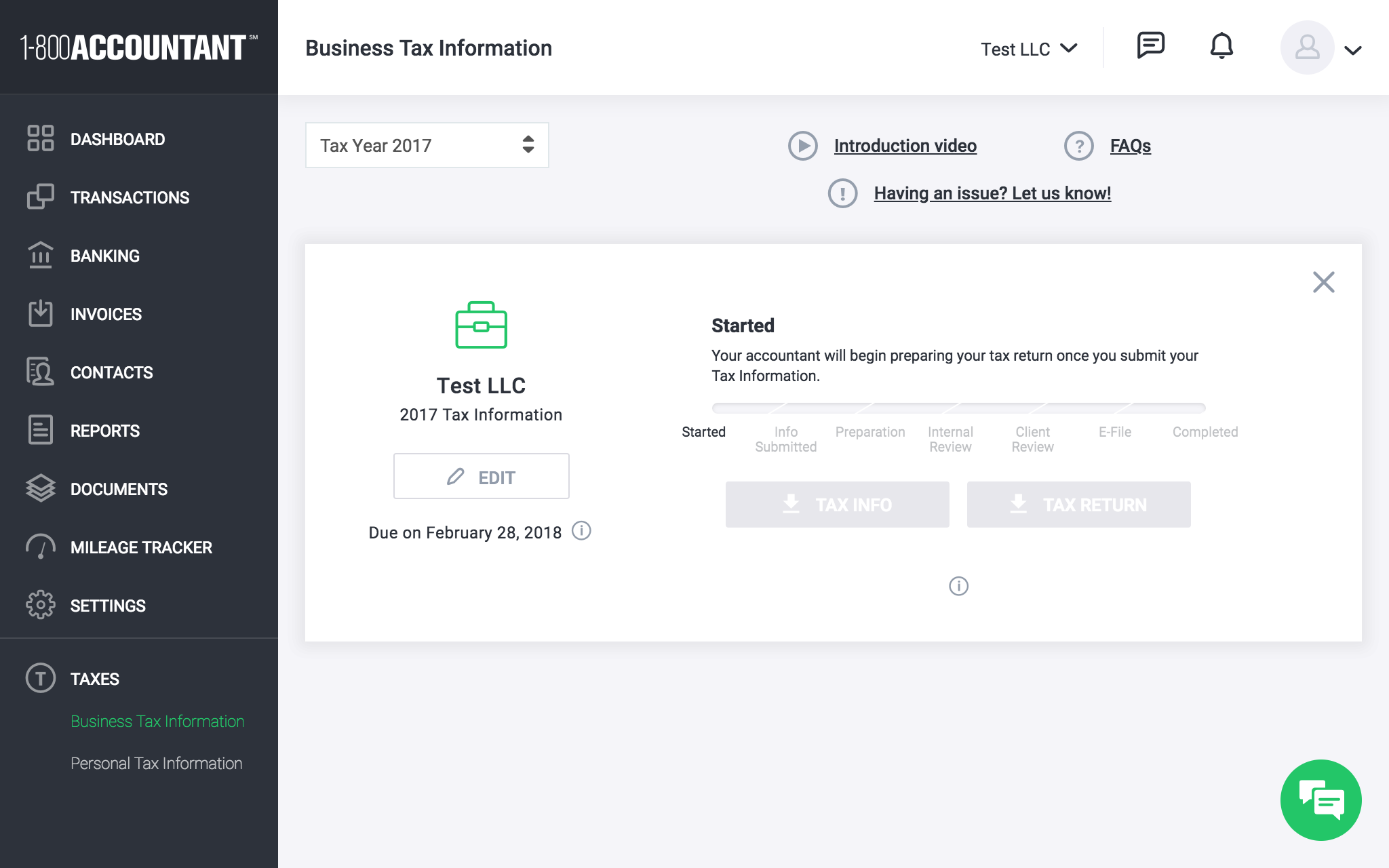Screen dimensions: 1389x868
Task: Click the green briefcase icon above Test LLC
Action: (481, 325)
